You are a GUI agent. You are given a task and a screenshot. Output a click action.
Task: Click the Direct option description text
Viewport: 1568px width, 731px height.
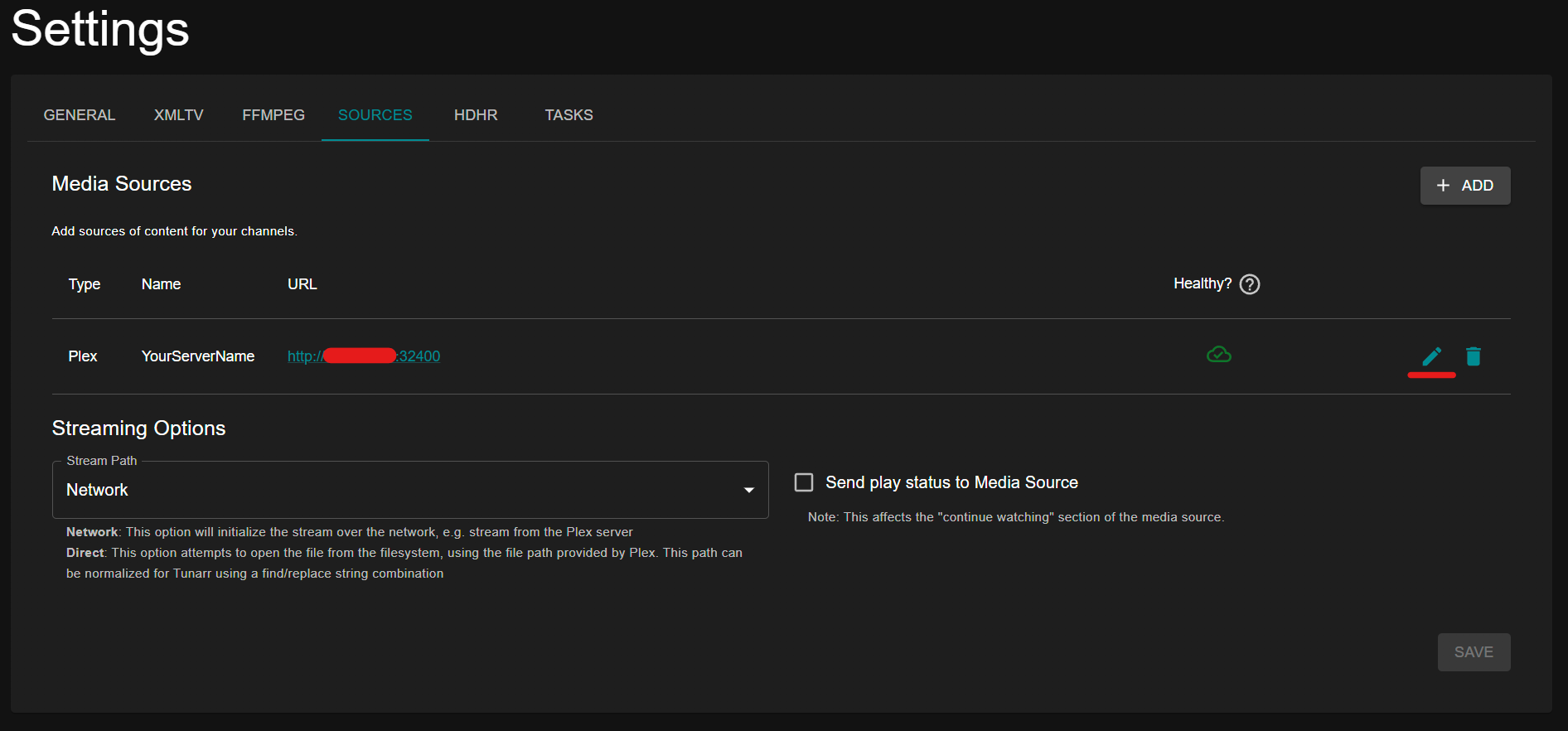click(x=404, y=563)
